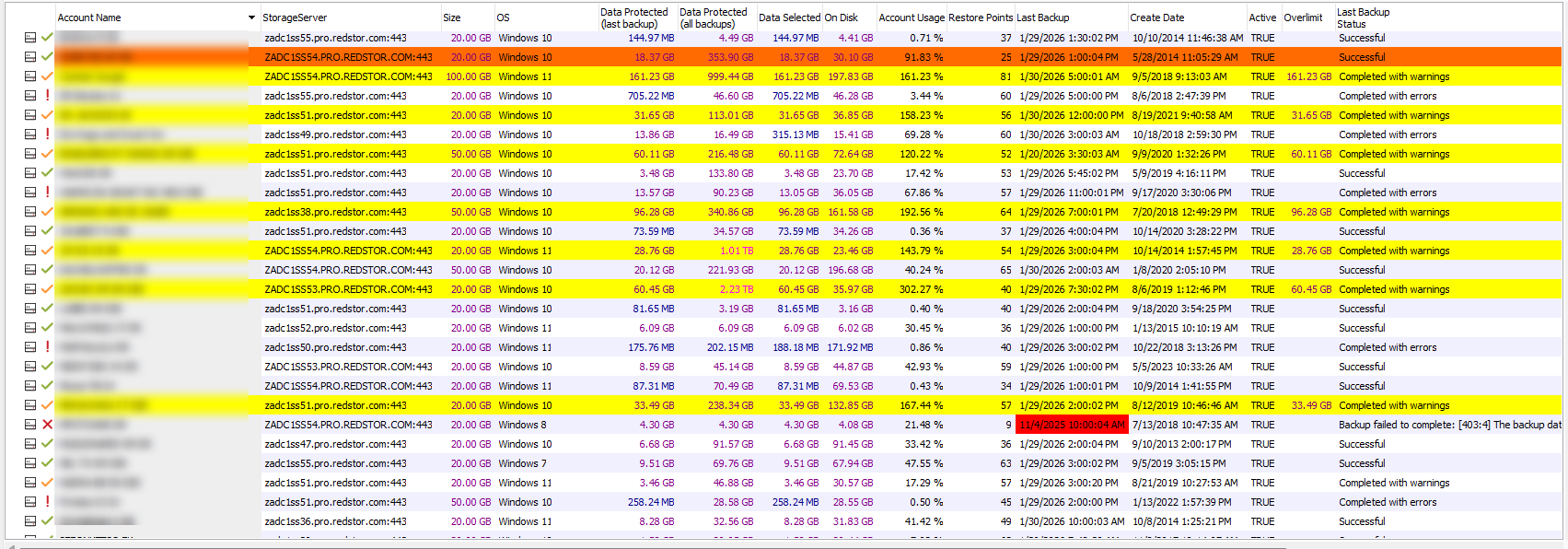Screen dimensions: 1568x549
Task: Select the 9/10/2013 2:00:17 PM create date cell
Action: (1187, 444)
